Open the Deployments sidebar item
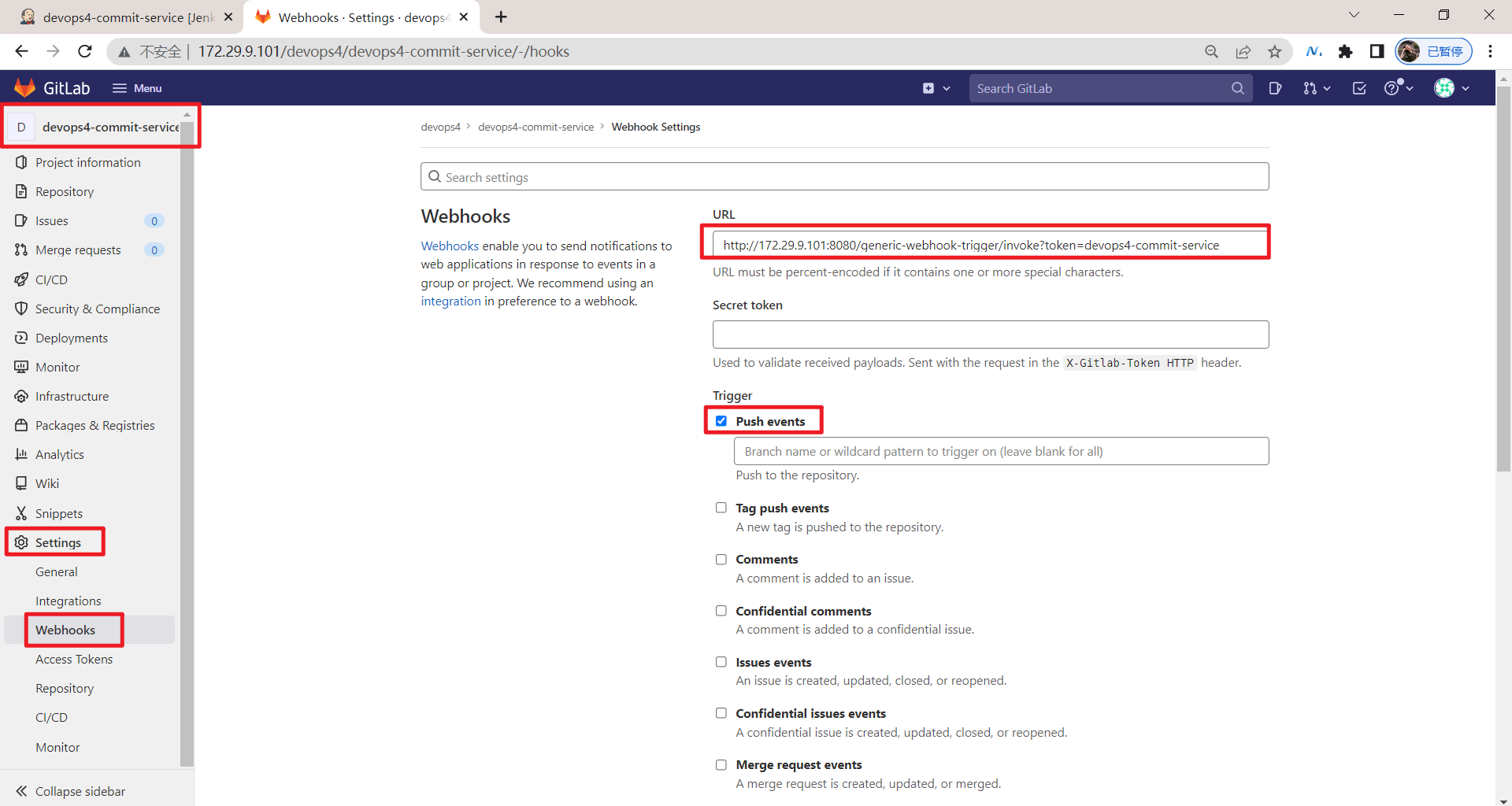This screenshot has height=806, width=1512. (x=72, y=338)
